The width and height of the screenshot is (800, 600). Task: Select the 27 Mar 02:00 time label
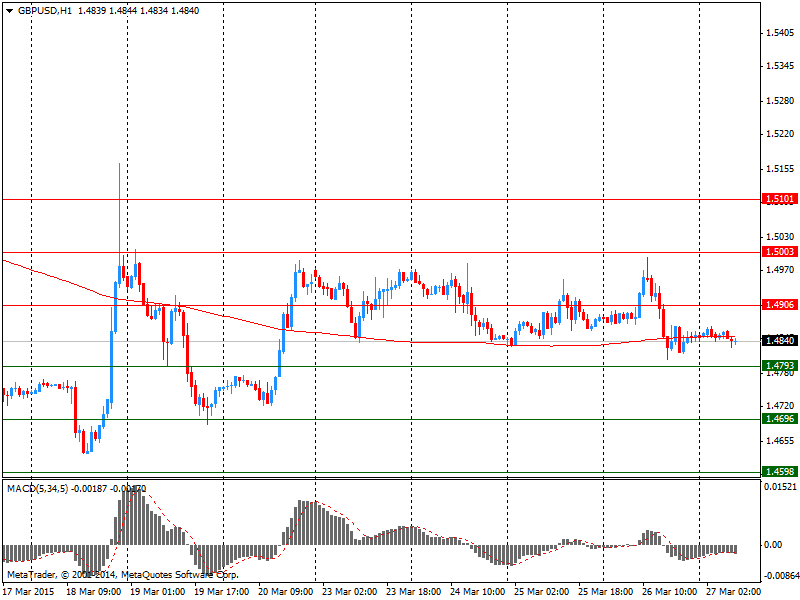[734, 591]
